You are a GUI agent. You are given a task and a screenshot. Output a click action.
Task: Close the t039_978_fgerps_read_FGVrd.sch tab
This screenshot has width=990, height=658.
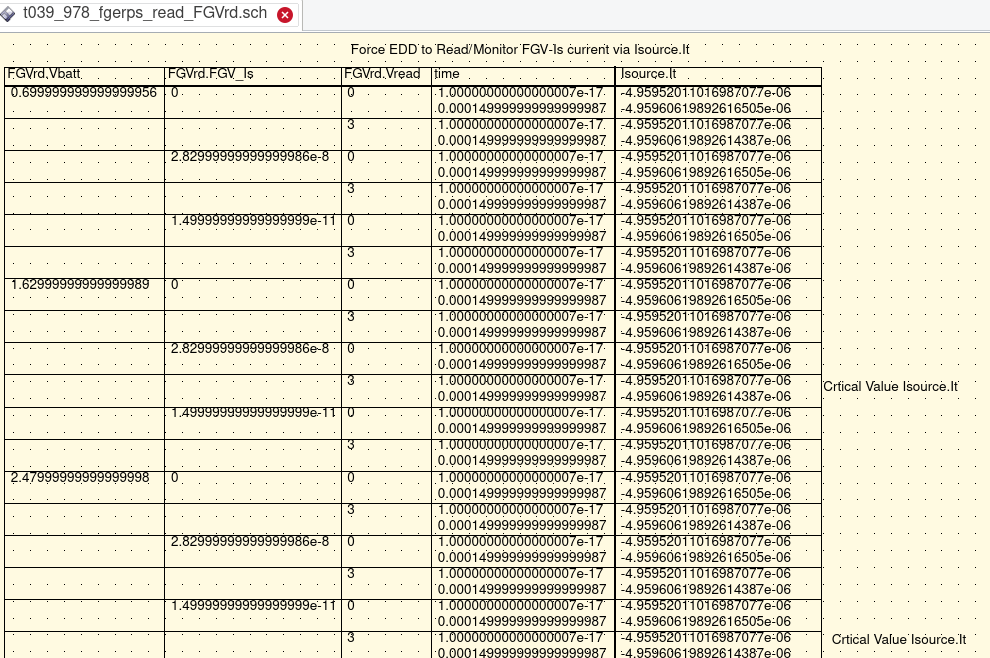(285, 15)
